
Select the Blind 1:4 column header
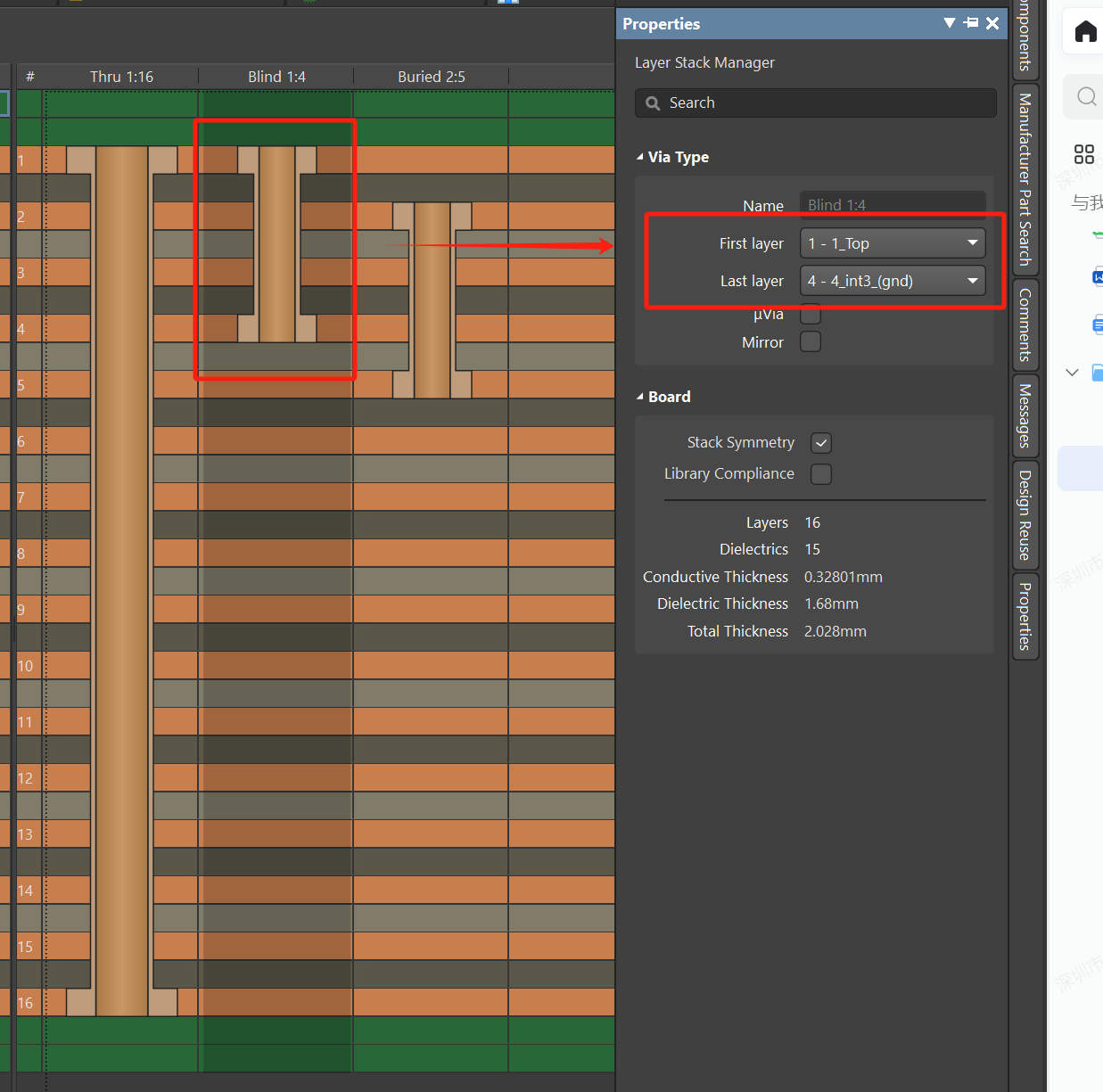(276, 77)
